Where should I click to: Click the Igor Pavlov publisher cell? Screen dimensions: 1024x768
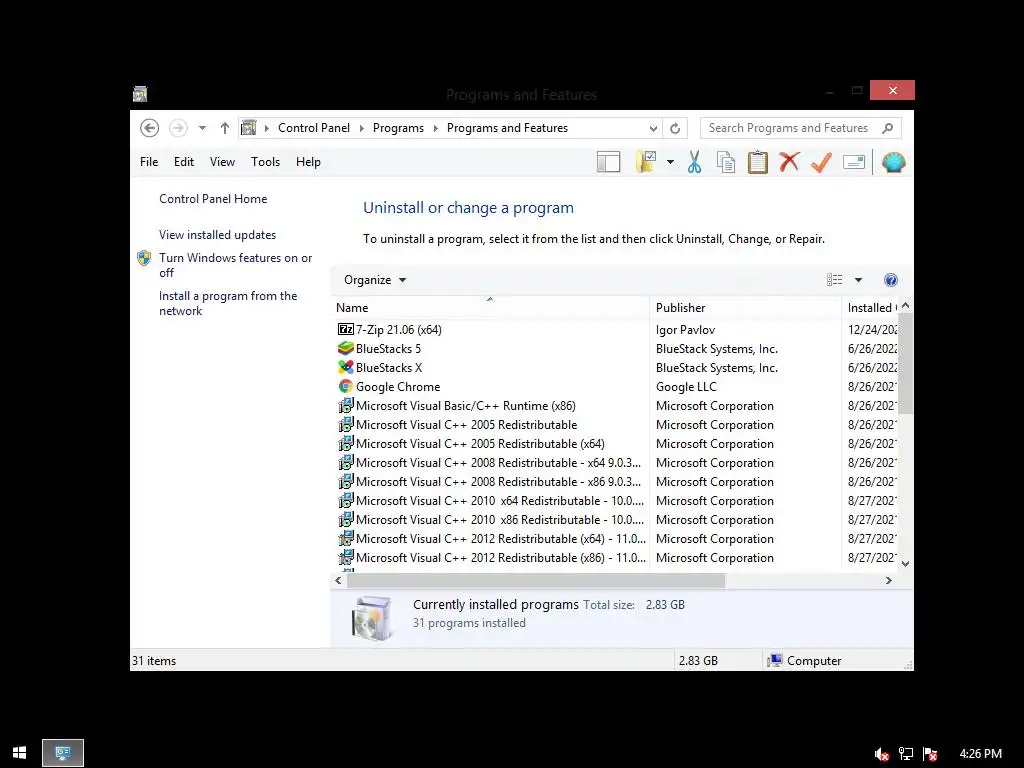(685, 330)
